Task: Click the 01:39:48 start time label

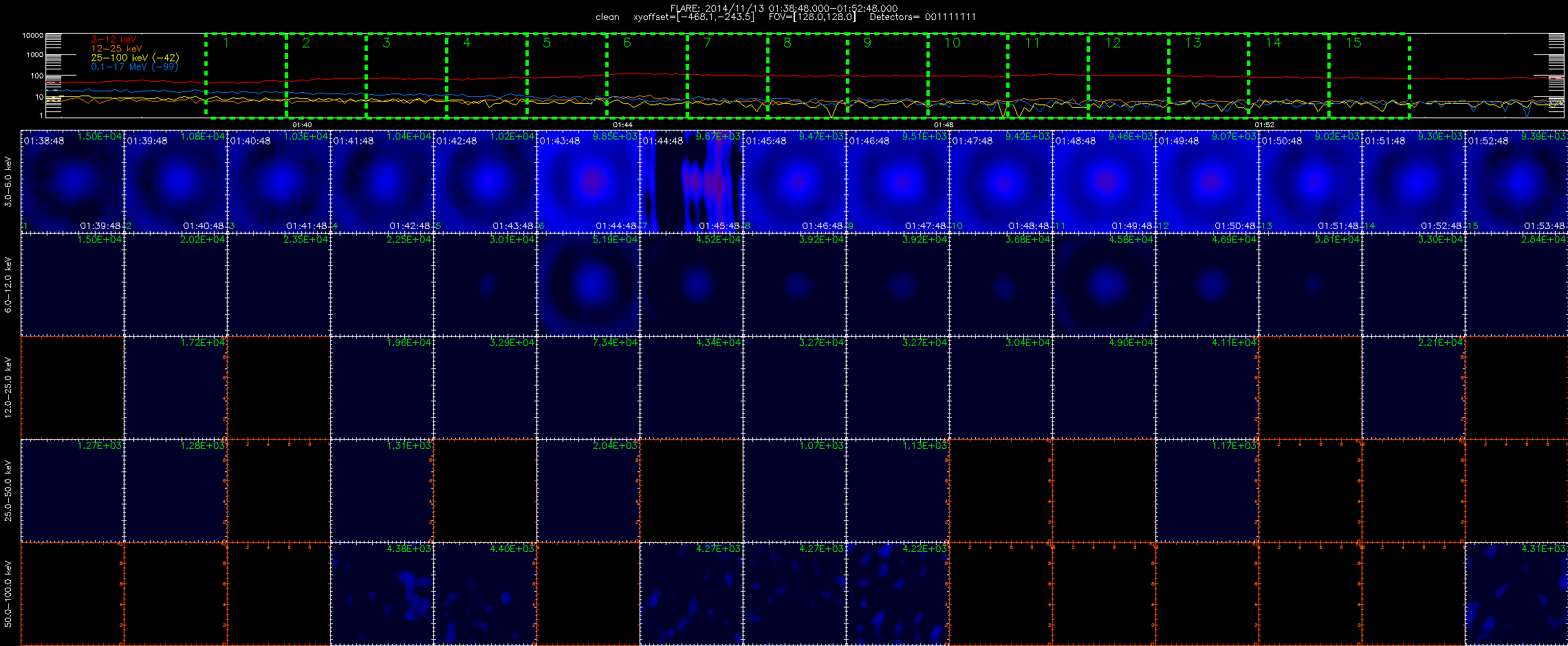Action: pyautogui.click(x=147, y=141)
